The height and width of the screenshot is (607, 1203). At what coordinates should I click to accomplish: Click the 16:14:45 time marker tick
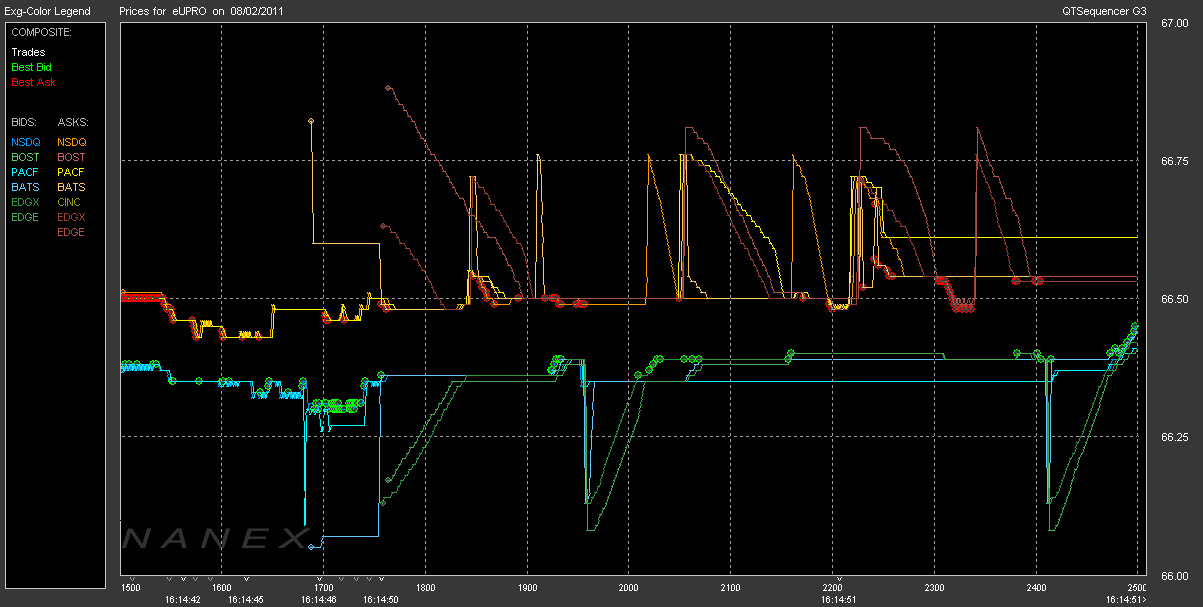click(x=246, y=579)
